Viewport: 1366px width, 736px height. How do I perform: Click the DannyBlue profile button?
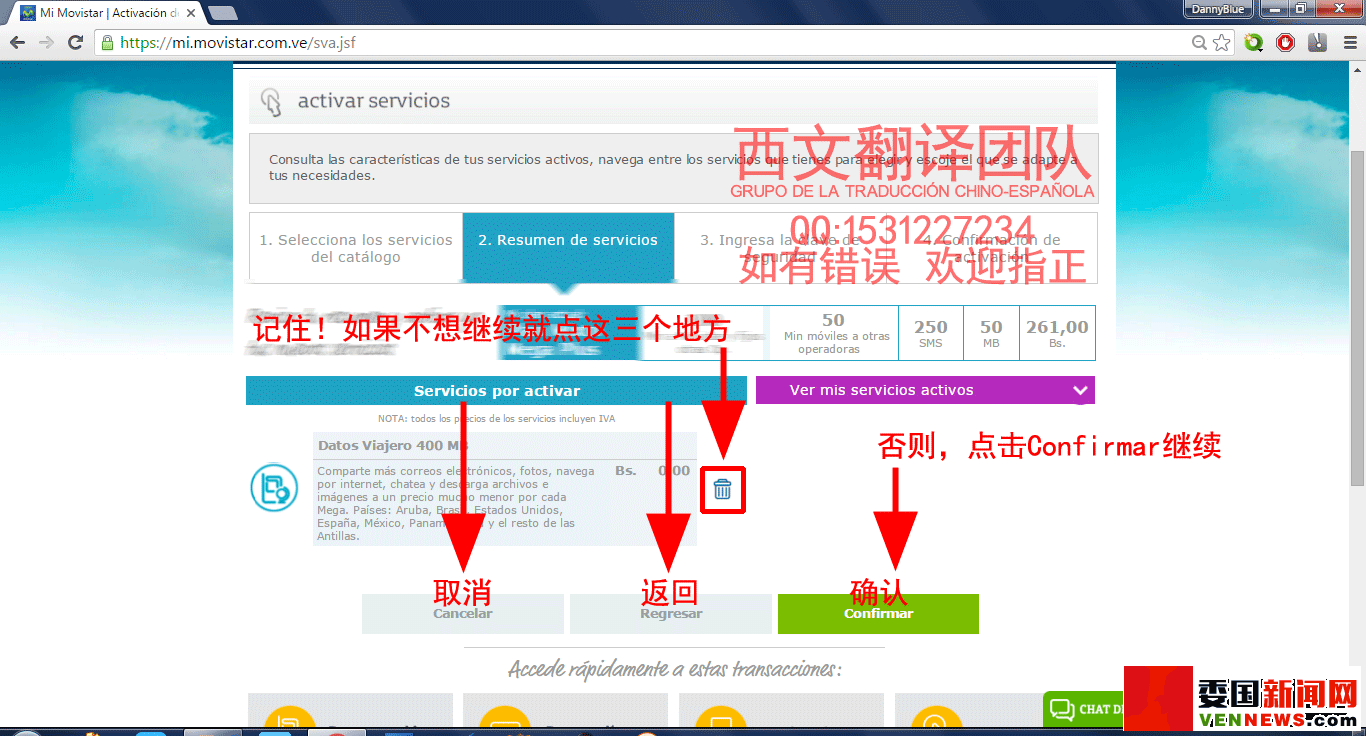click(1219, 9)
